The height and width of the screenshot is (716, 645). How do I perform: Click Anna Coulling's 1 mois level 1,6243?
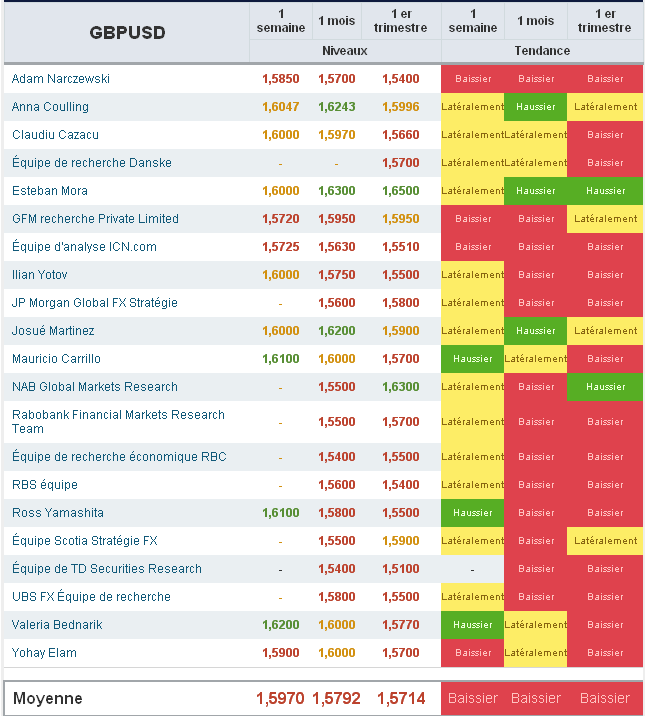pos(337,107)
